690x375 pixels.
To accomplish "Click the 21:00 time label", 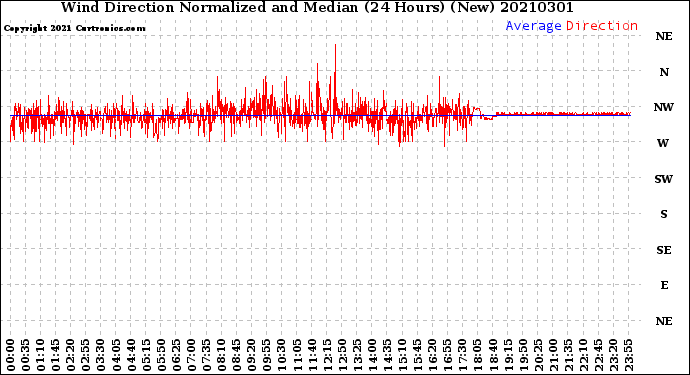I will pyautogui.click(x=554, y=355).
